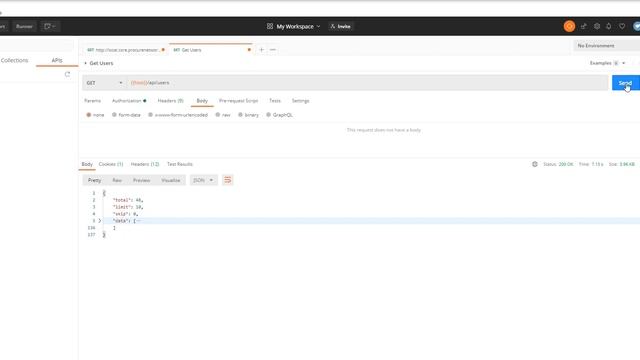This screenshot has width=640, height=360.
Task: Open the Authorization tab
Action: (129, 101)
